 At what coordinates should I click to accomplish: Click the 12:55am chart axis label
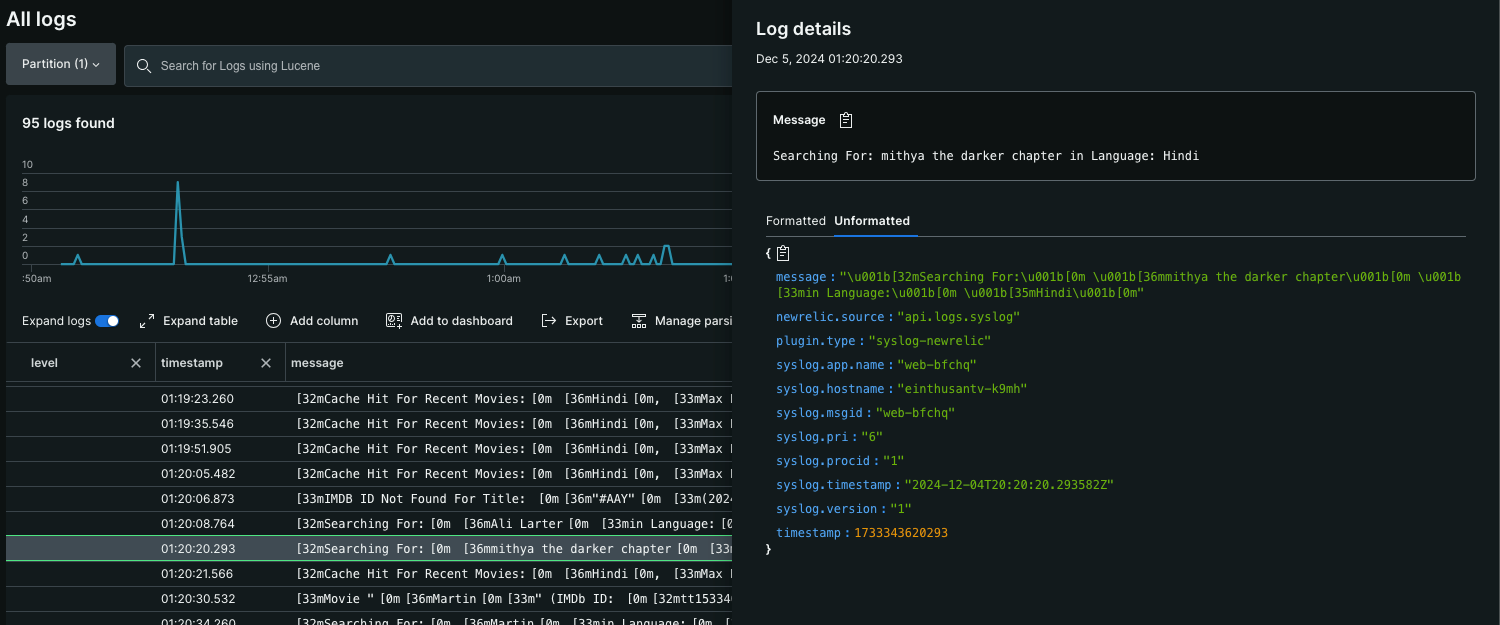pyautogui.click(x=268, y=278)
